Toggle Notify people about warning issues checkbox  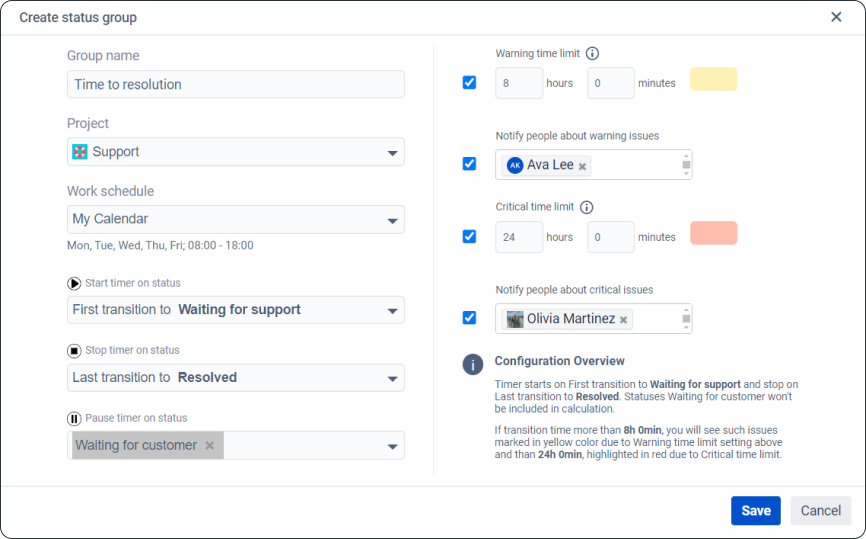coord(469,163)
